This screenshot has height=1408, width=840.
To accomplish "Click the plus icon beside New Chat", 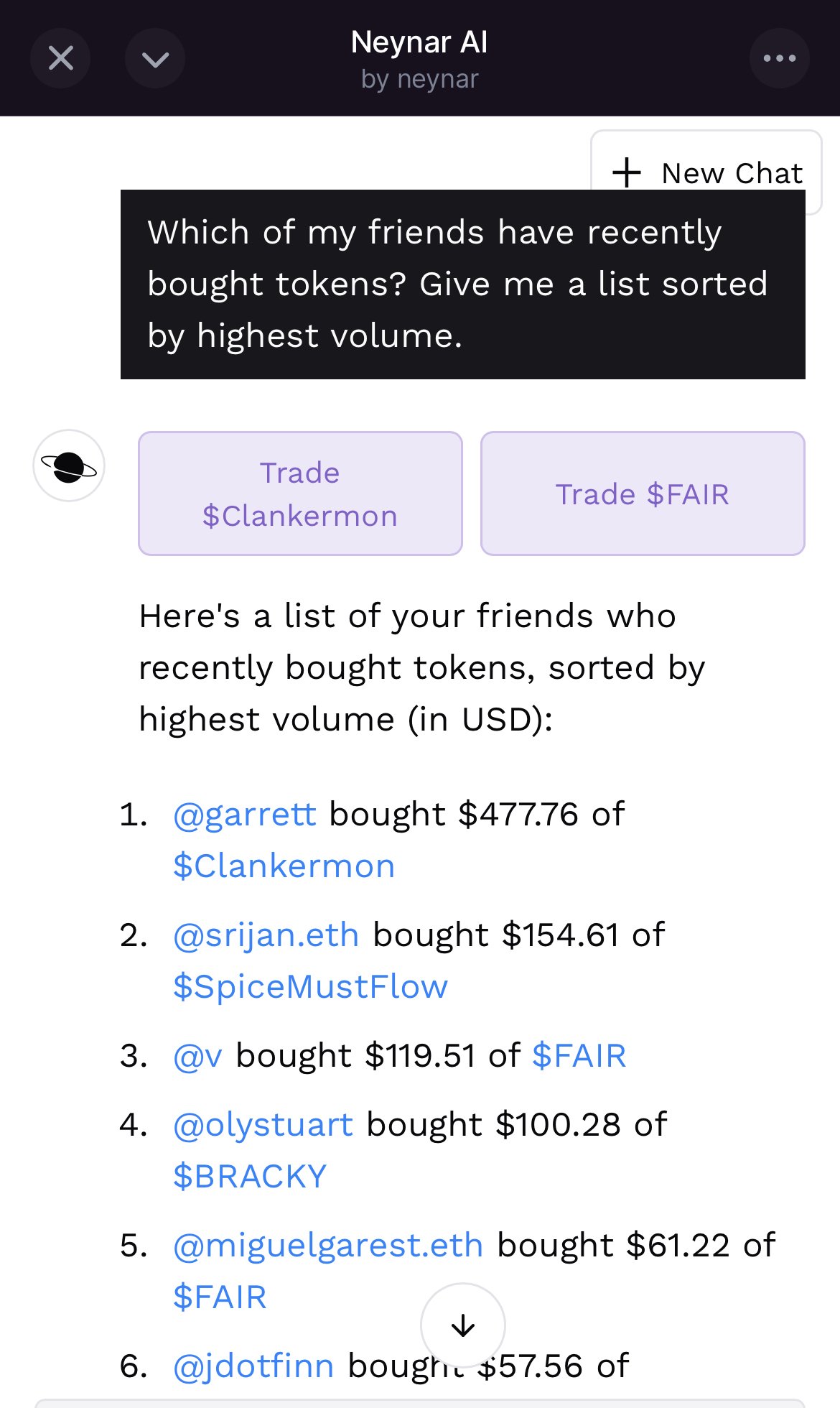I will pyautogui.click(x=626, y=173).
